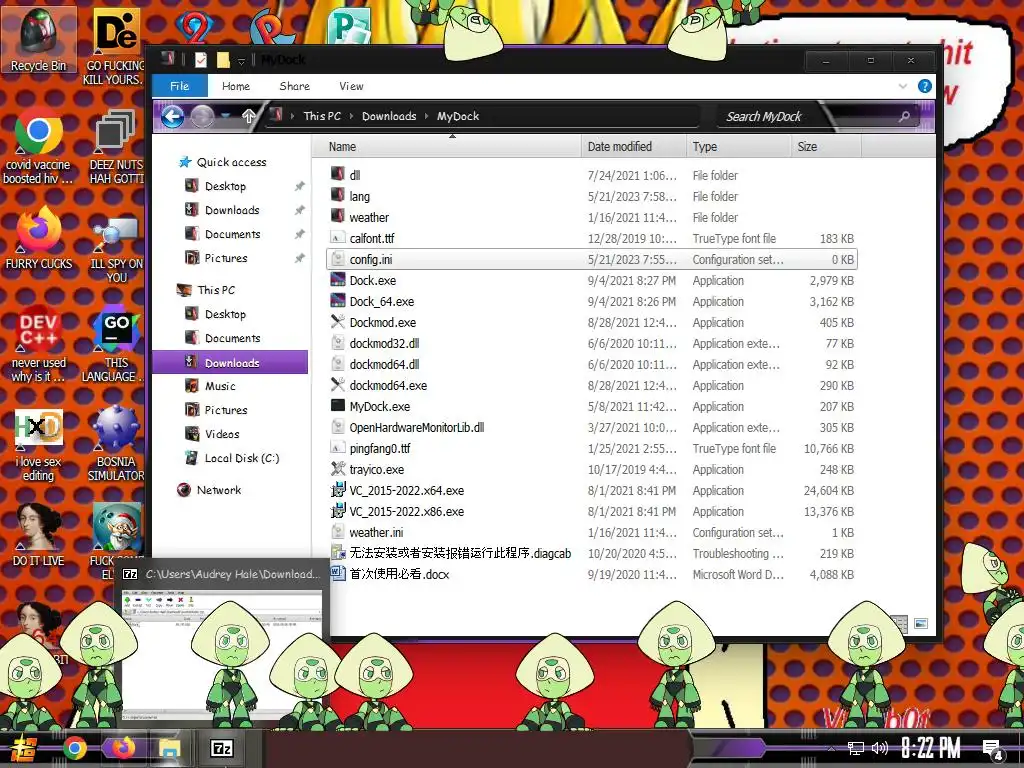Open the Recycle Bin desktop icon

pos(39,39)
